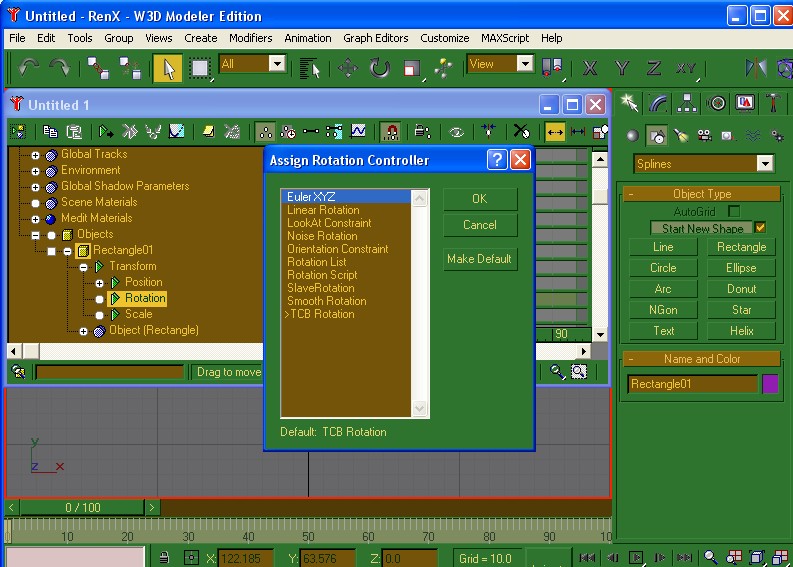The height and width of the screenshot is (567, 793).
Task: Activate the Select and Rotate tool
Action: point(380,67)
